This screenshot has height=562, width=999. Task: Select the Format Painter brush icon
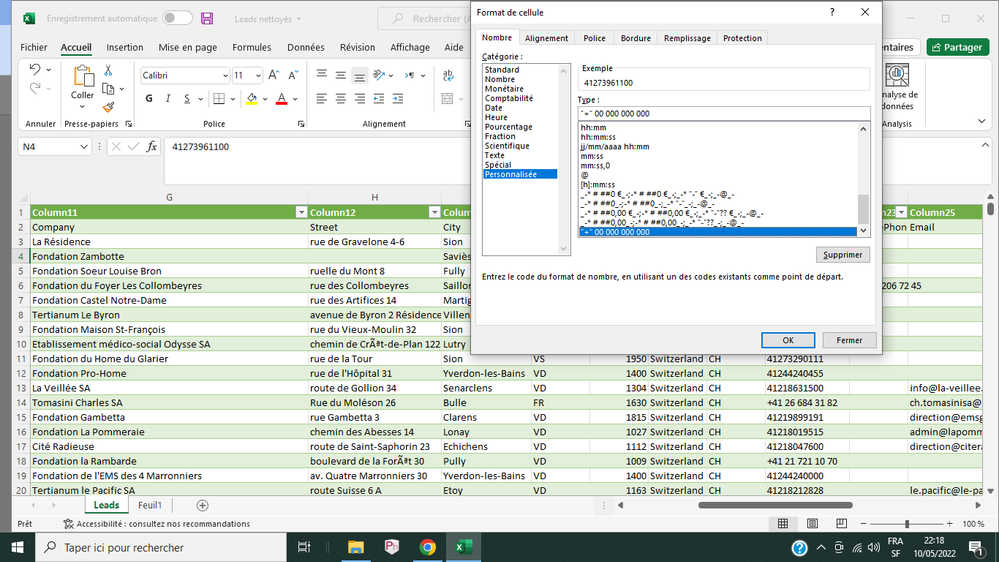pyautogui.click(x=108, y=108)
